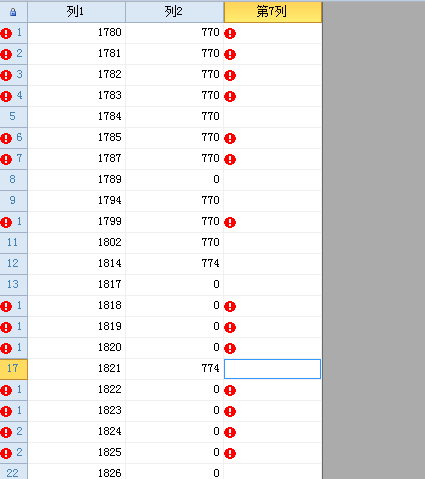The width and height of the screenshot is (425, 479).
Task: Click the row header error icon for 1783
Action: (x=6, y=96)
